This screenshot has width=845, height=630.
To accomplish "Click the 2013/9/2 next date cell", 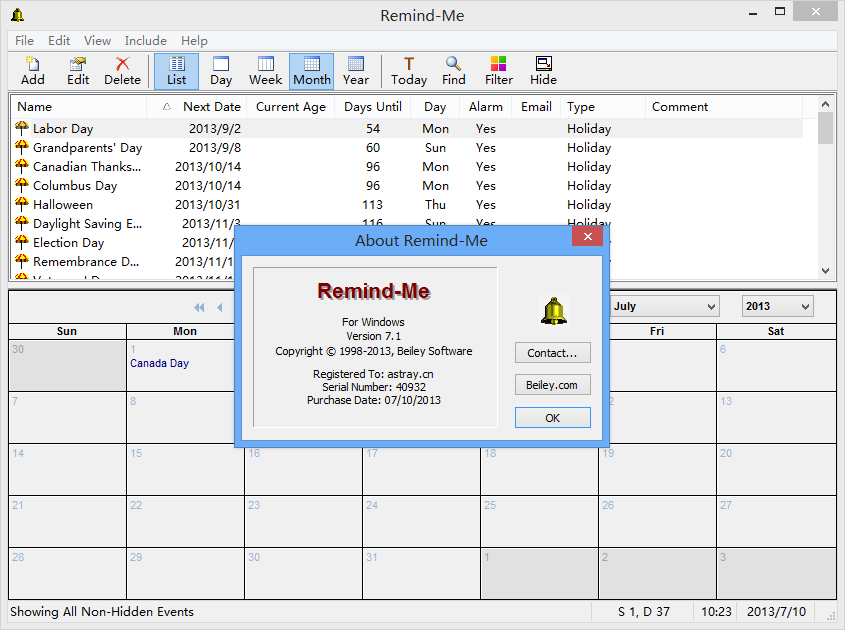I will 215,129.
